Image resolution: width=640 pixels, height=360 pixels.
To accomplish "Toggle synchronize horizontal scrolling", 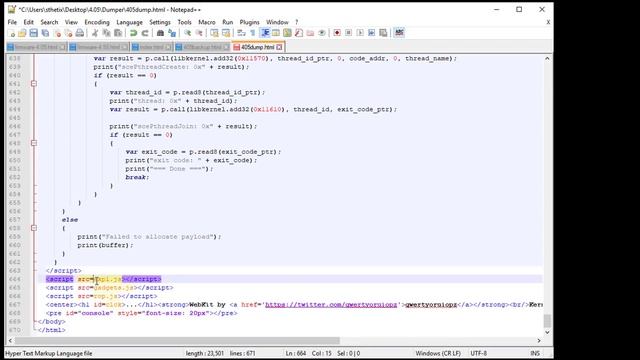I will (226, 33).
